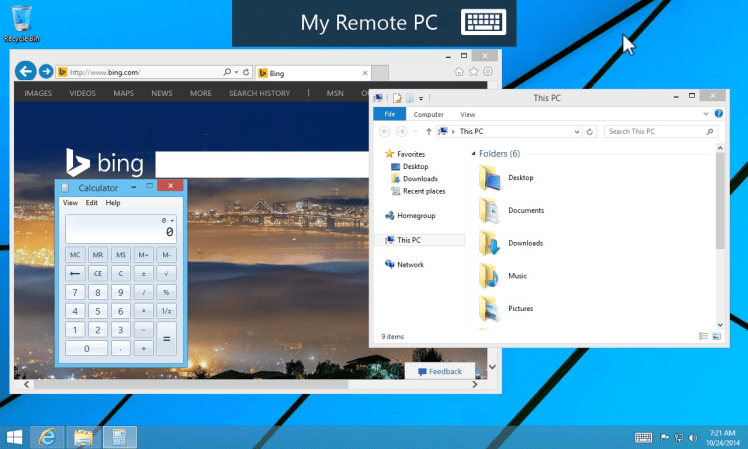The image size is (748, 449).
Task: Select the Music folder icon
Action: tap(489, 276)
